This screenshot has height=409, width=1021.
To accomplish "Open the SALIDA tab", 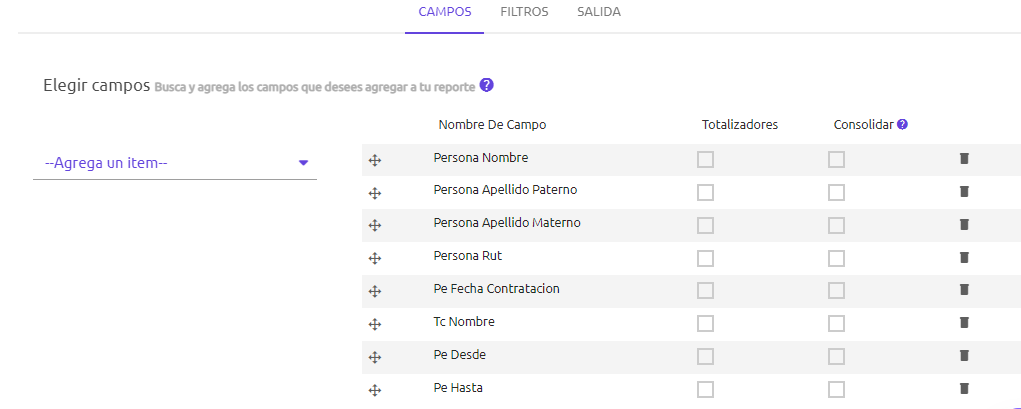I will pyautogui.click(x=598, y=12).
